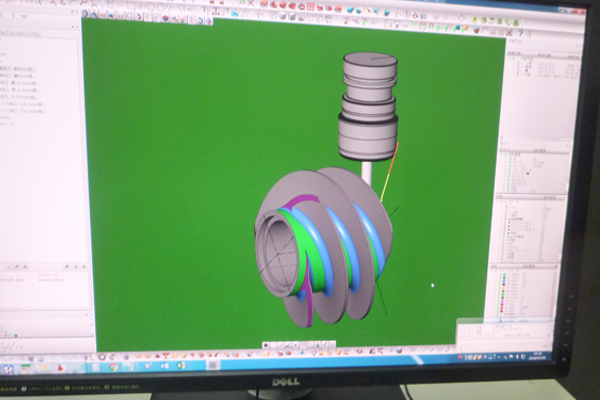Select the red grid icon in top toolbar
Viewport: 600px width, 400px height.
click(310, 7)
